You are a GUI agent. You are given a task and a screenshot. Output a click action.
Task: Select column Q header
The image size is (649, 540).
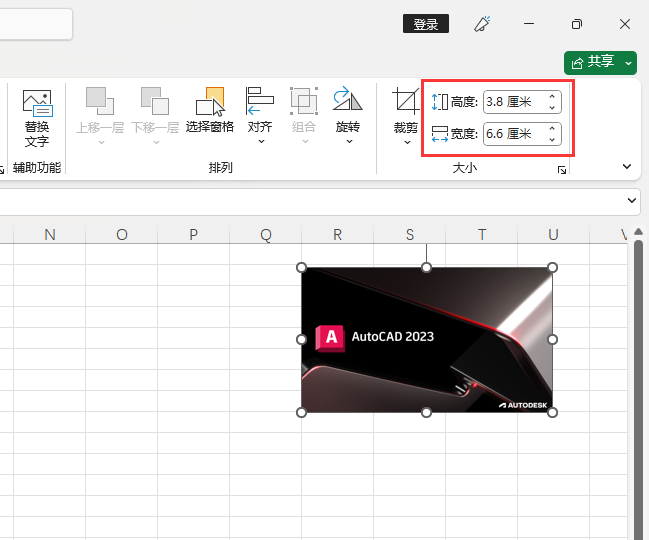pos(266,235)
